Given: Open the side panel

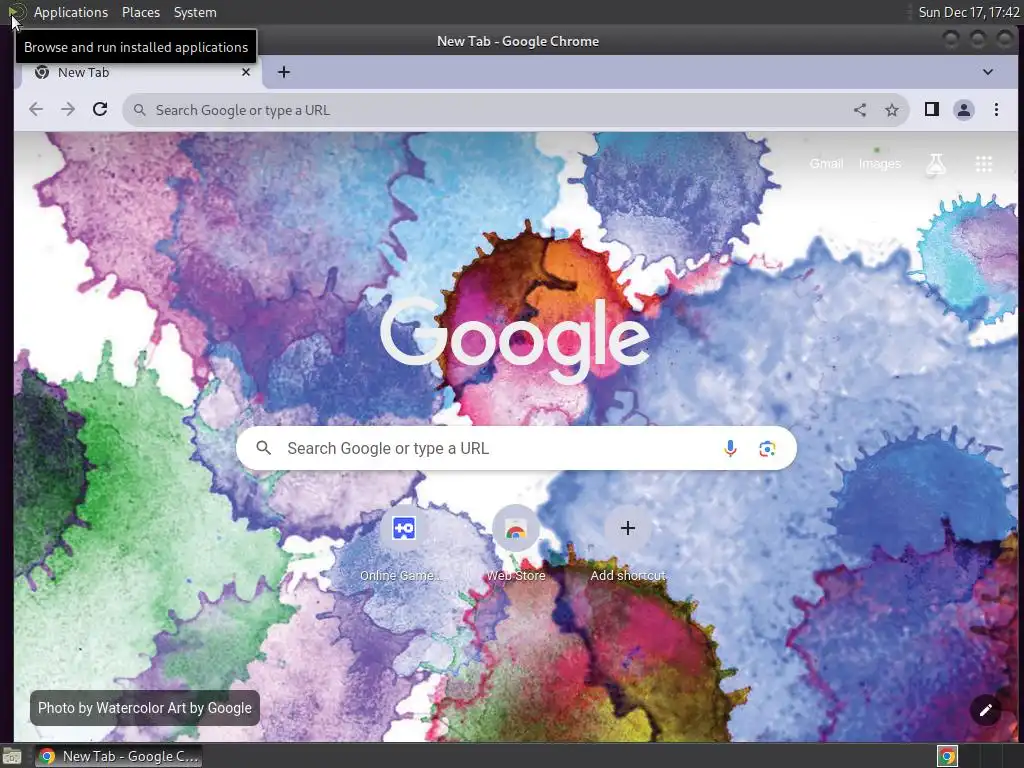Looking at the screenshot, I should tap(932, 110).
